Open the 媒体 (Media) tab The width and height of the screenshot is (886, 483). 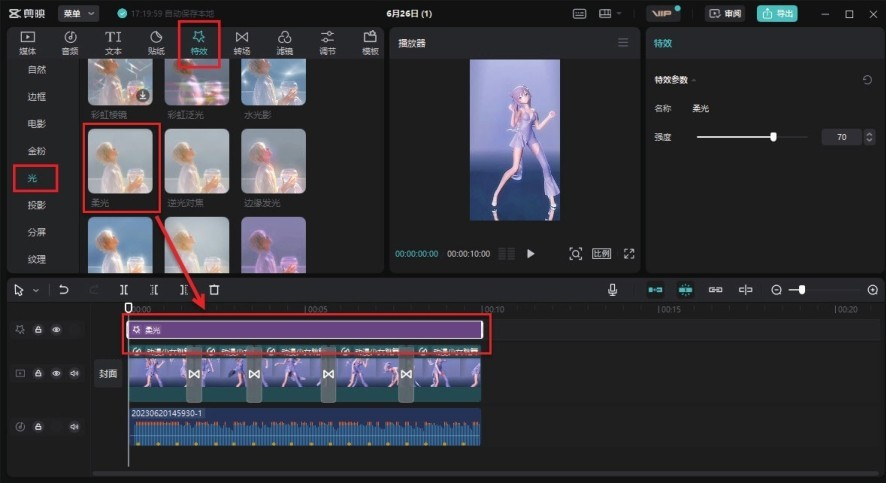click(27, 43)
